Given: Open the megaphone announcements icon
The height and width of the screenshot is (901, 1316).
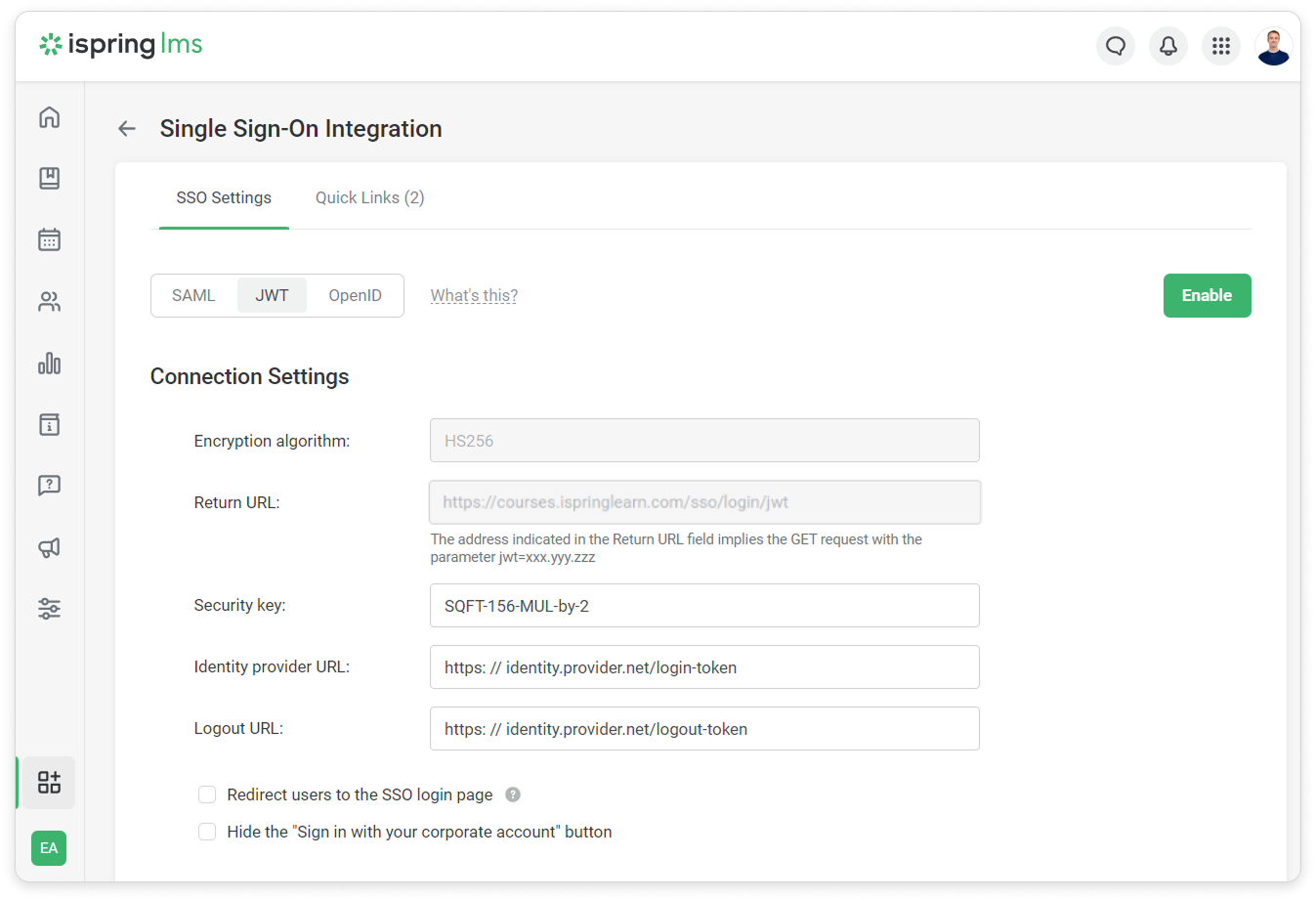Looking at the screenshot, I should [x=49, y=547].
